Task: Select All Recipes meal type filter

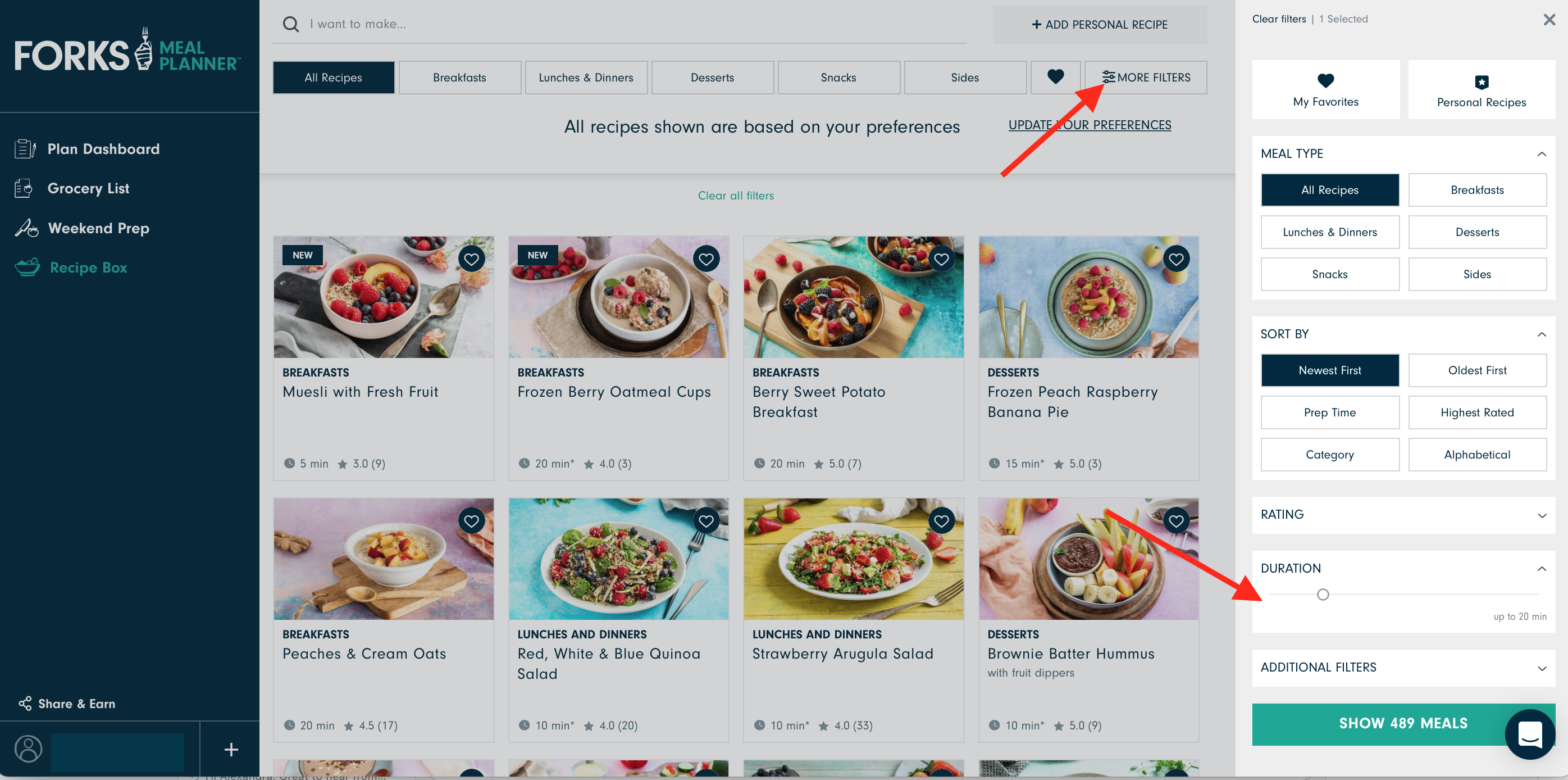Action: tap(1329, 190)
